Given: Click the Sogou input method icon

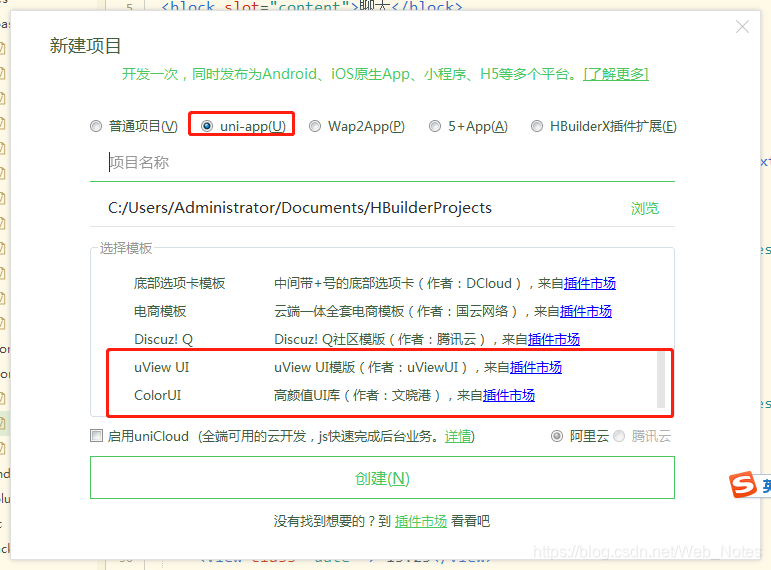Looking at the screenshot, I should click(x=742, y=484).
